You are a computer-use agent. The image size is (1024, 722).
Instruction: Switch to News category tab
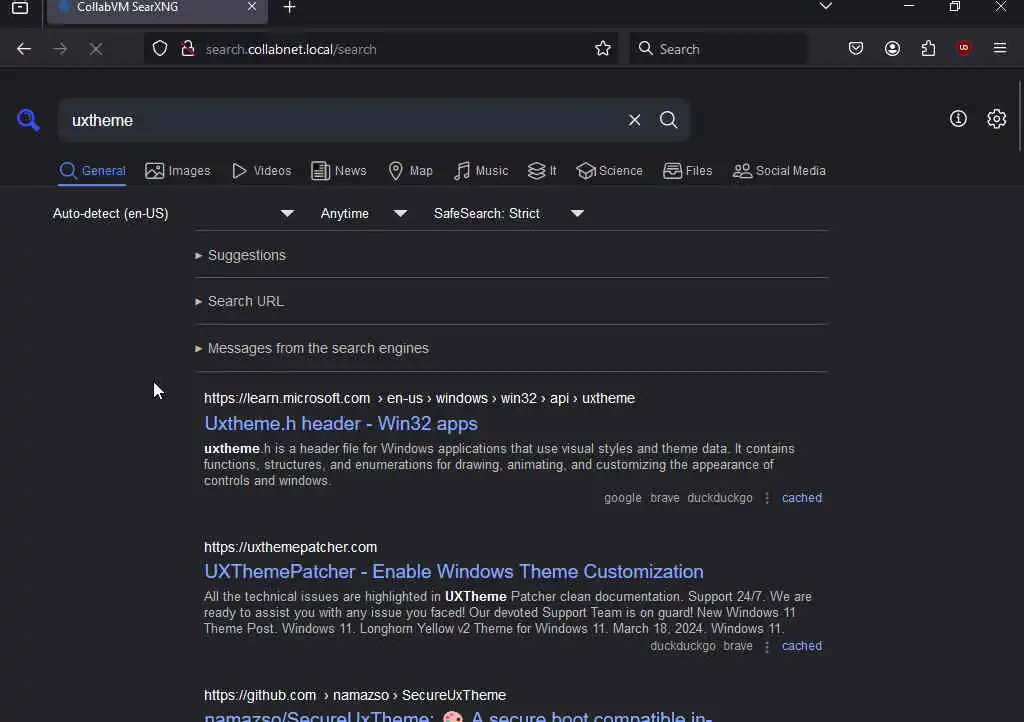(x=338, y=171)
